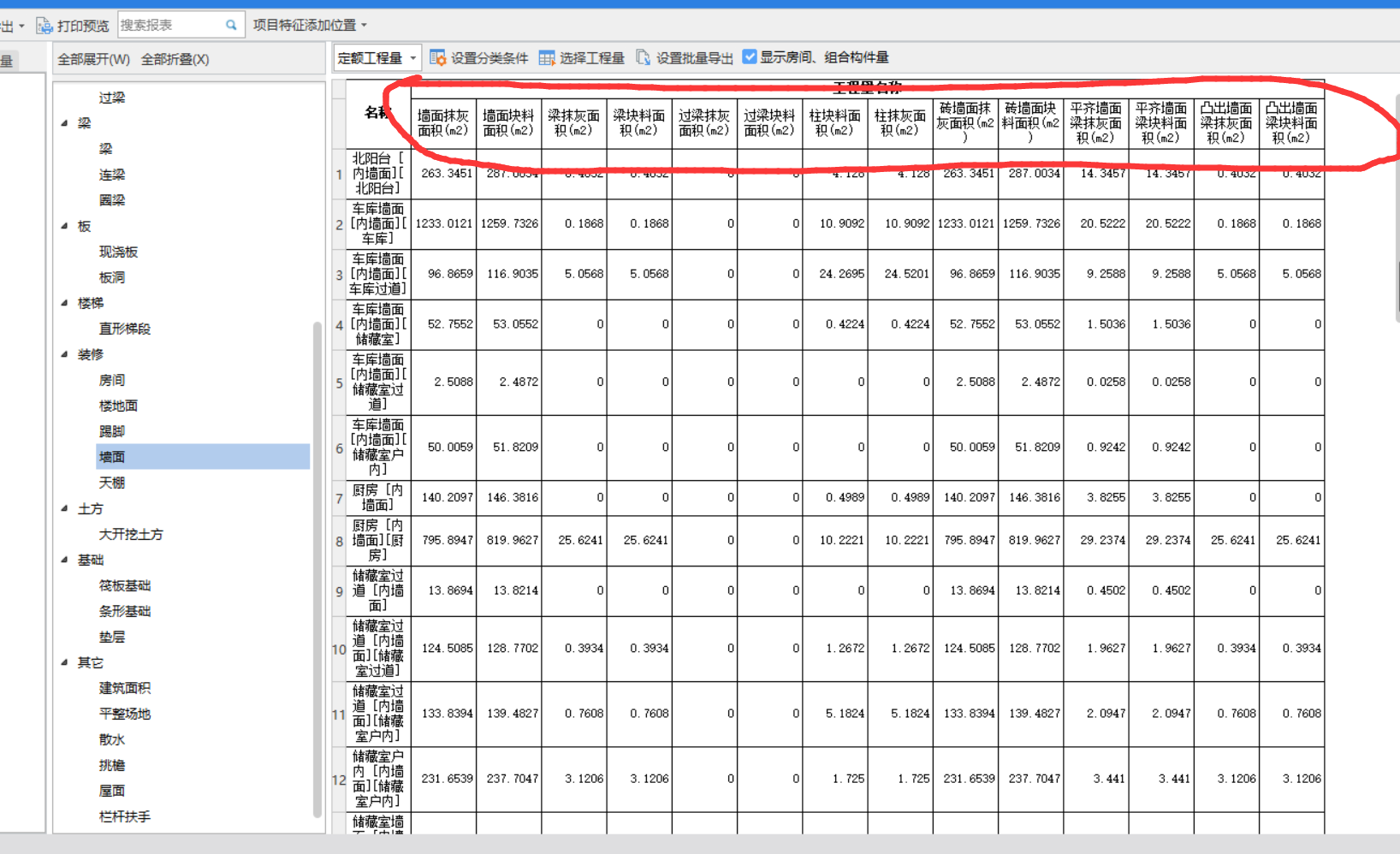Select the highlighted 墙面 tree item
This screenshot has width=1400, height=854.
tap(203, 457)
